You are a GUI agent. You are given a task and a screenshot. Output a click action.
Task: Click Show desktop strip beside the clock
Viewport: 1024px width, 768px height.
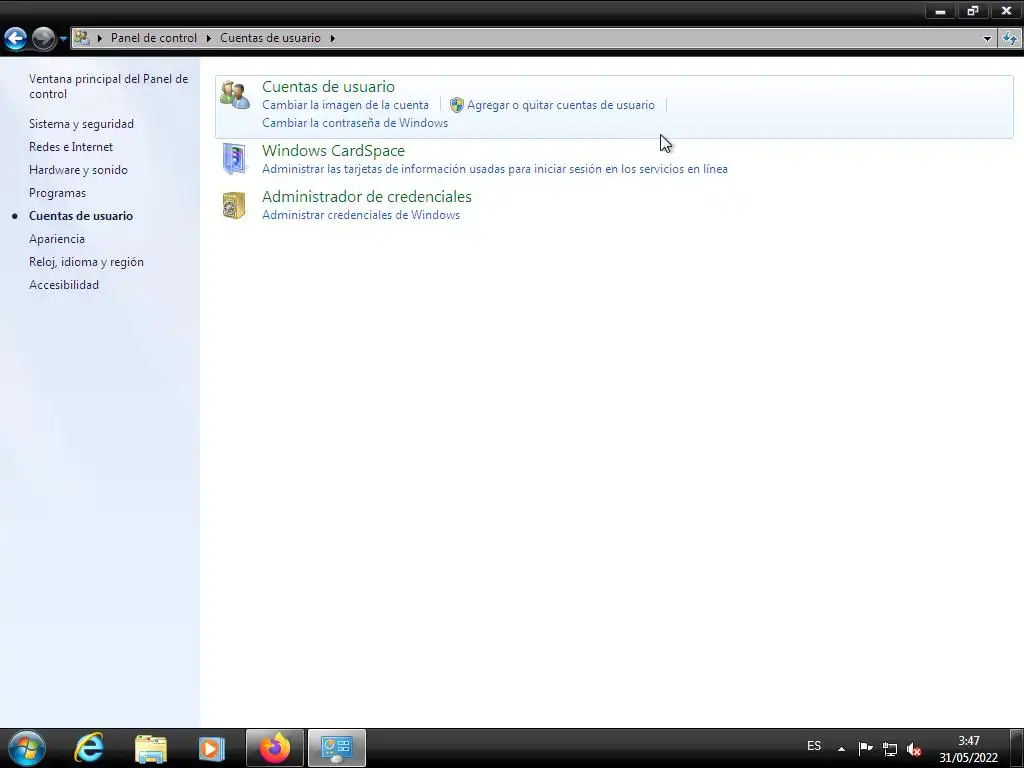click(x=1019, y=748)
